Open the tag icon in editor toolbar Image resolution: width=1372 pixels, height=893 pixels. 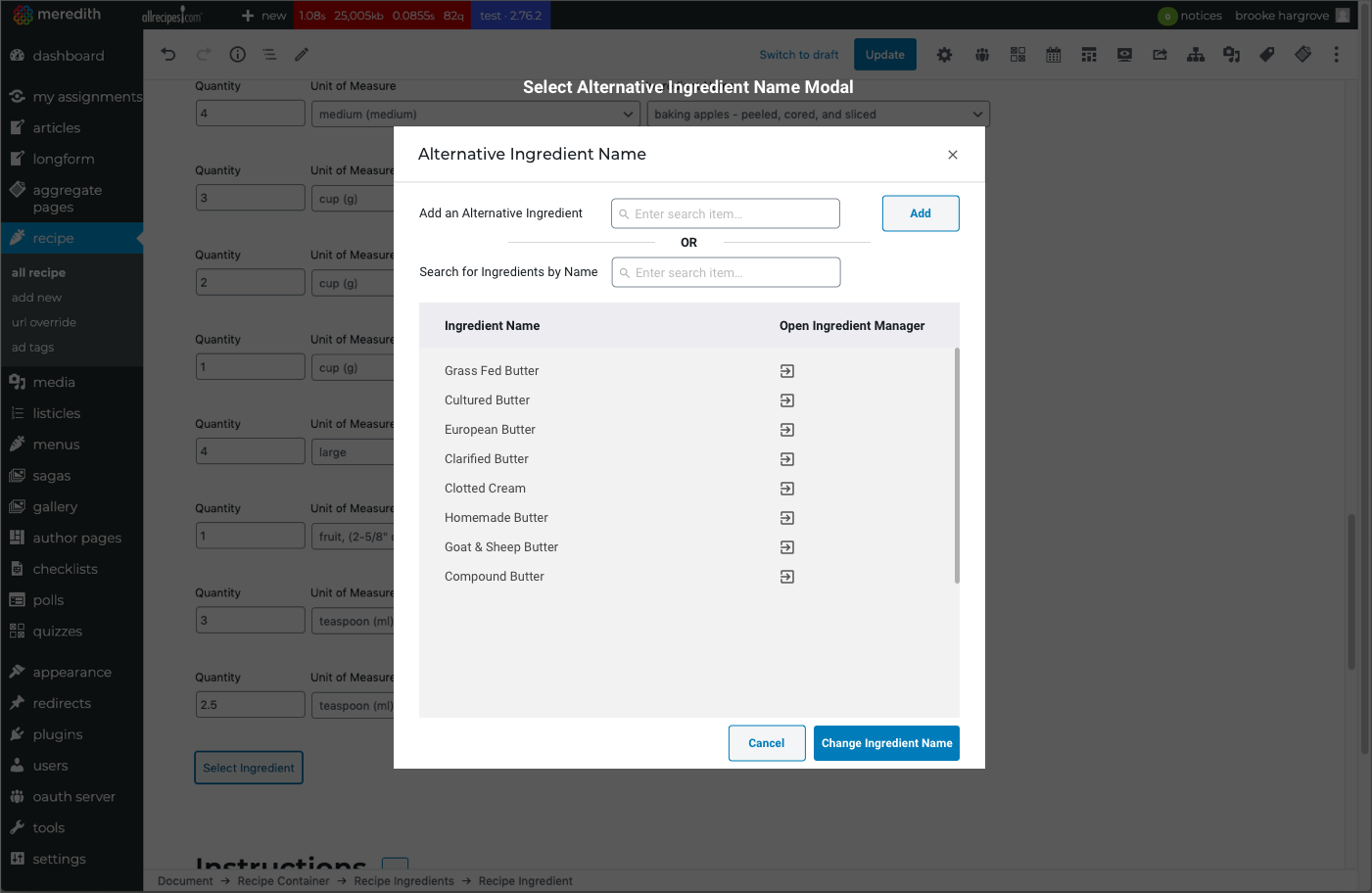[1267, 55]
